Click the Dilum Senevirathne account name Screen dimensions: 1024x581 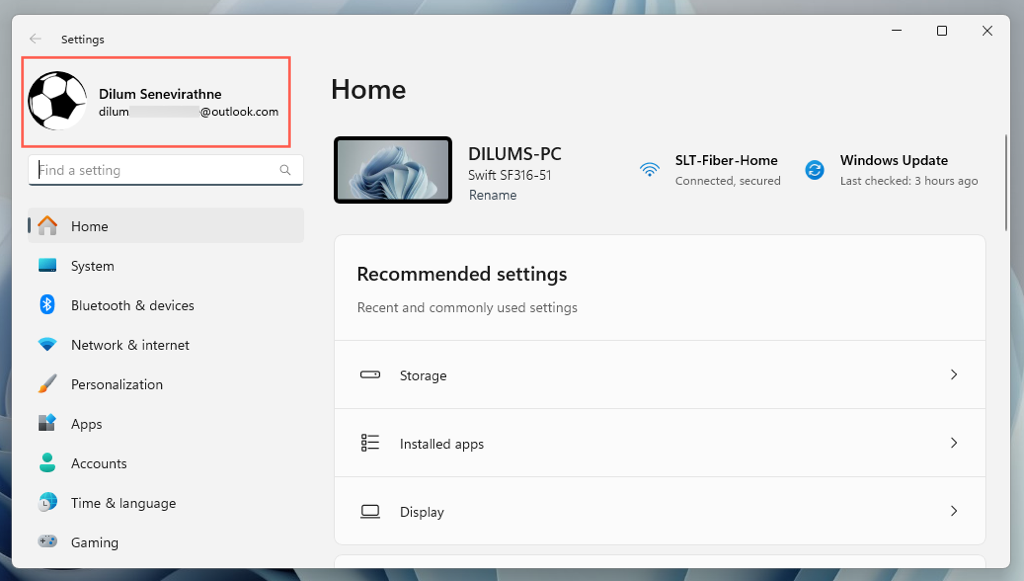point(160,94)
